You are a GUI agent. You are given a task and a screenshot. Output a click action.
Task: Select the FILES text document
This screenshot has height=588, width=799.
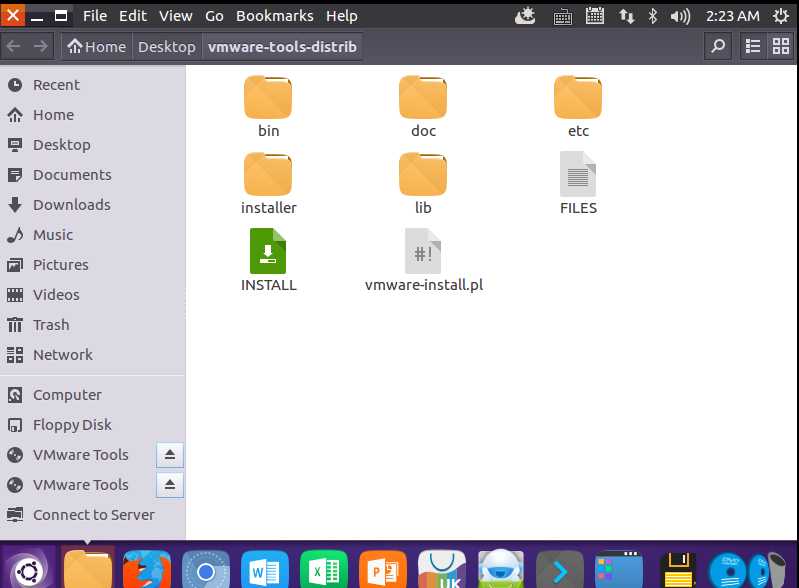(578, 183)
